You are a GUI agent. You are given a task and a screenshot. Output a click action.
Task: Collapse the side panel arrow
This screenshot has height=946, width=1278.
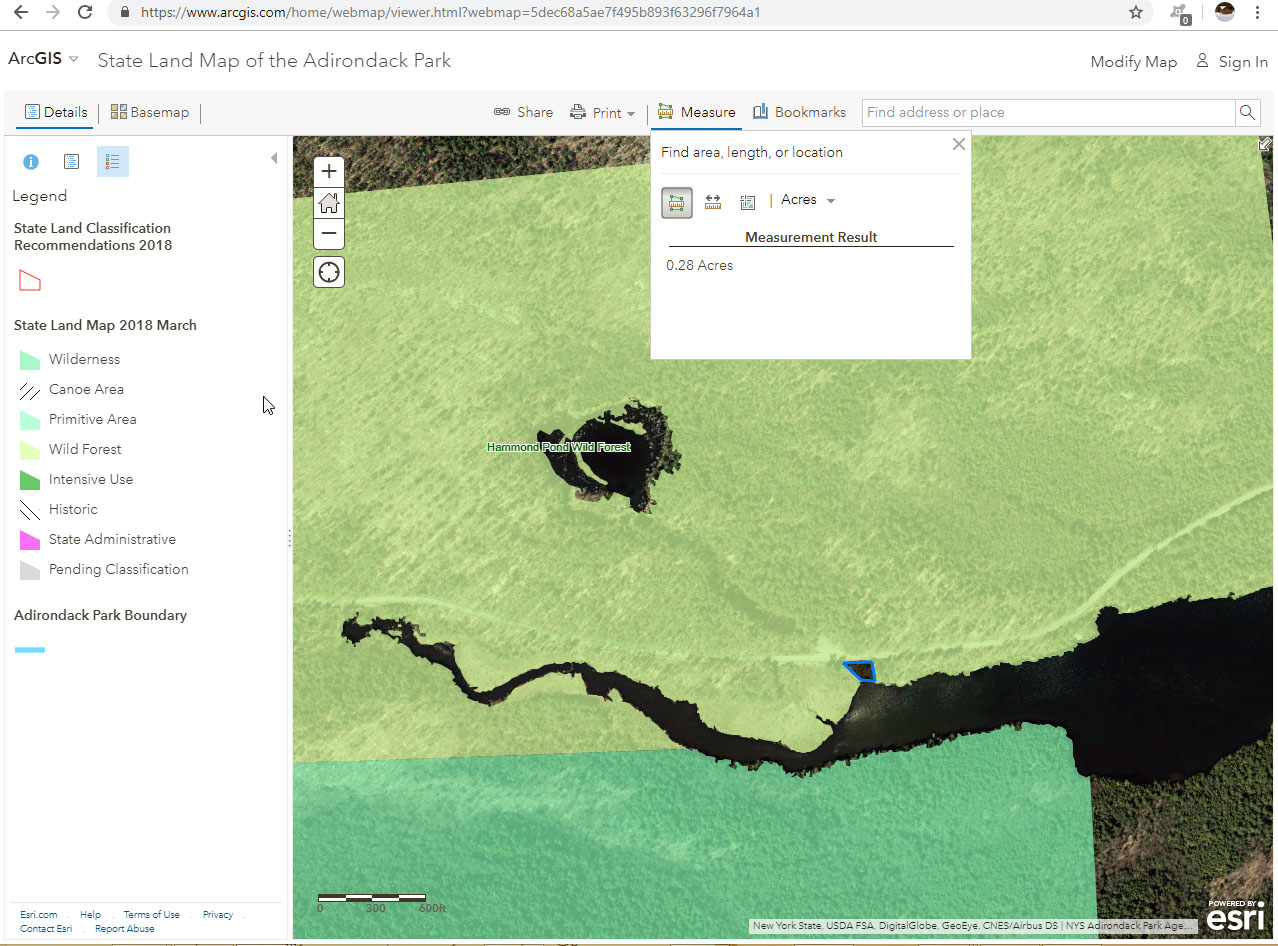point(274,158)
